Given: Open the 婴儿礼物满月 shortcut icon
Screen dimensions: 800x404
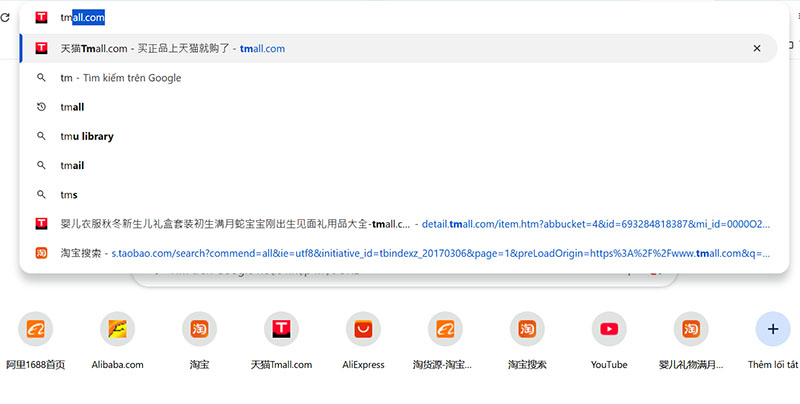Looking at the screenshot, I should (690, 328).
